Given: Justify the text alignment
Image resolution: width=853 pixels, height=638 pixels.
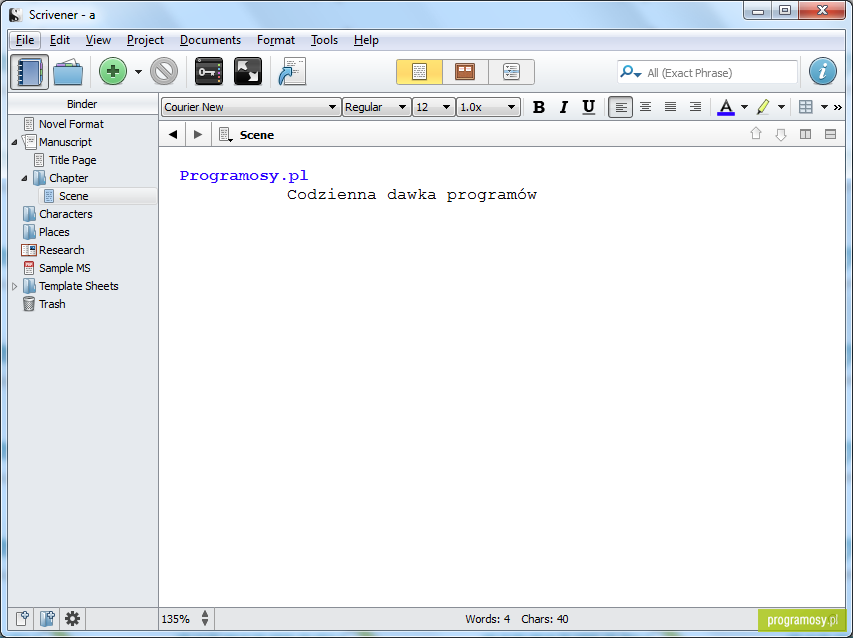Looking at the screenshot, I should pyautogui.click(x=670, y=107).
